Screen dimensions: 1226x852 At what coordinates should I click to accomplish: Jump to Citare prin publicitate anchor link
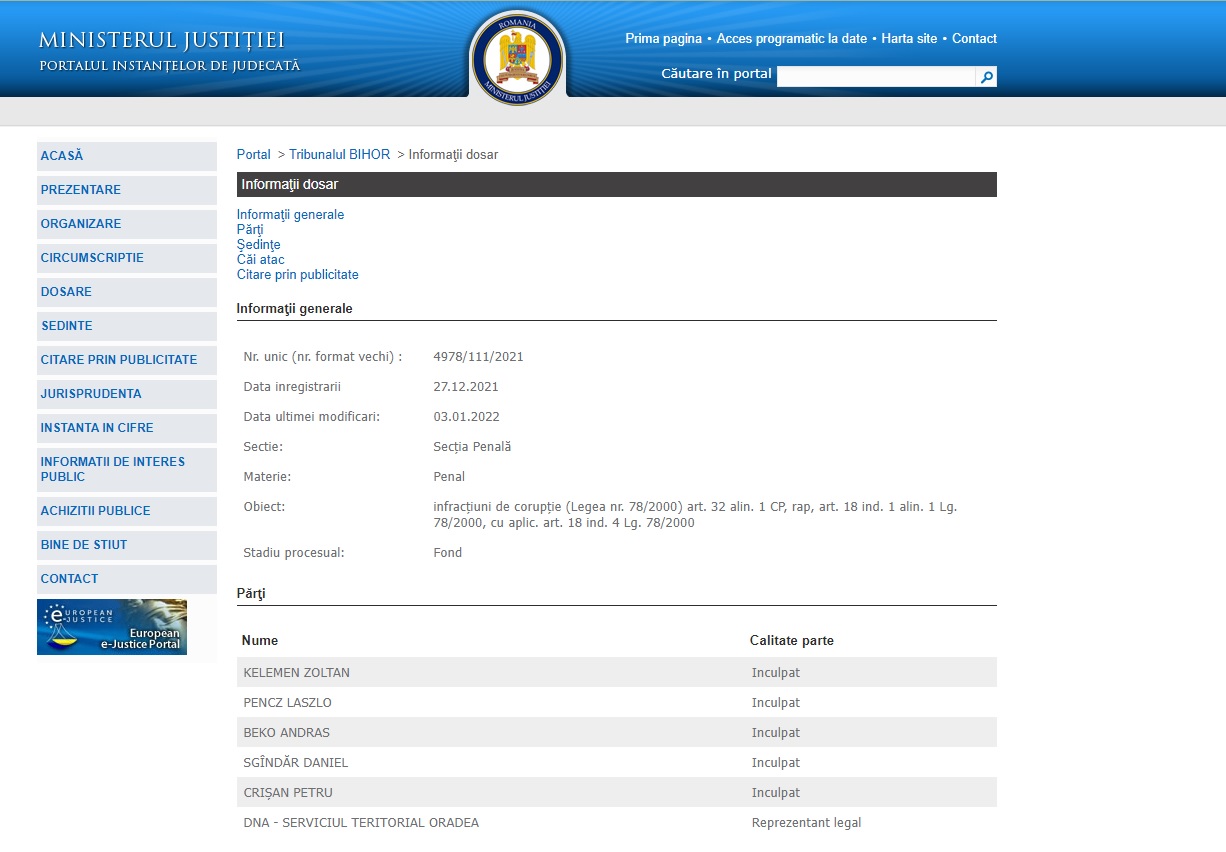(x=298, y=275)
